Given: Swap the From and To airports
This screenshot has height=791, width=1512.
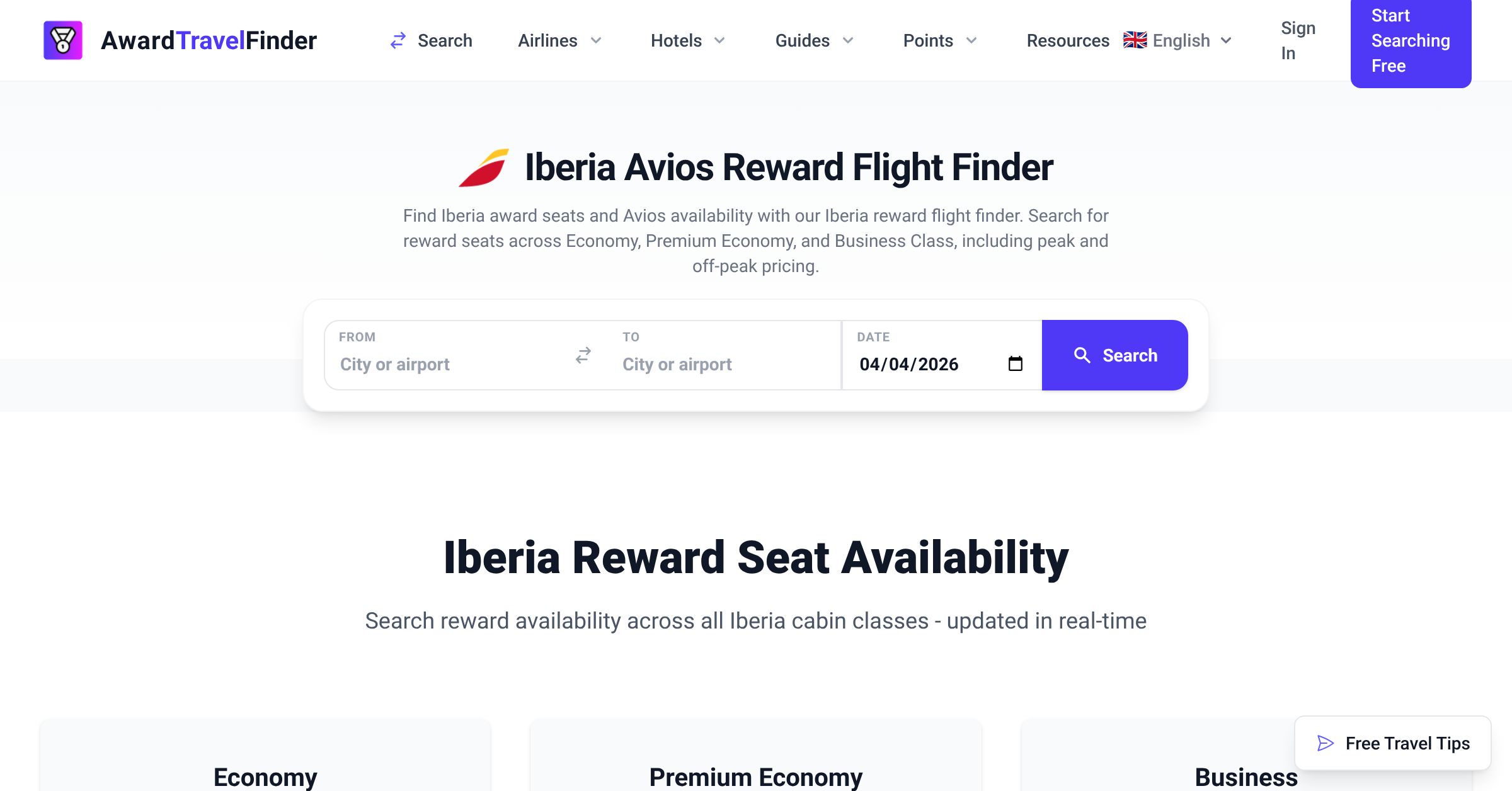Looking at the screenshot, I should pos(583,355).
